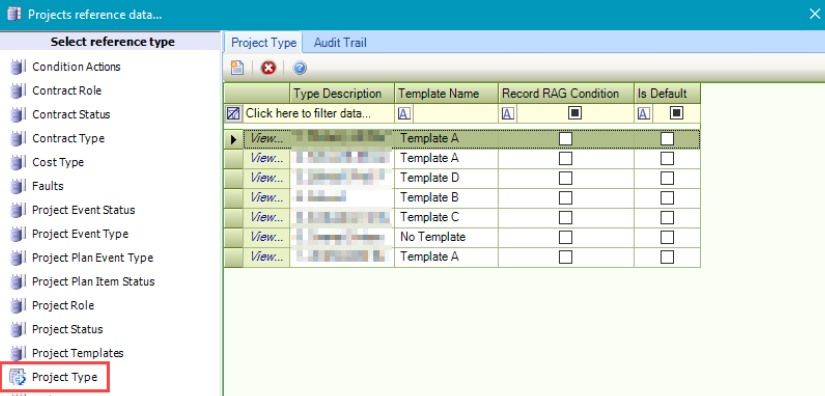The width and height of the screenshot is (825, 396).
Task: Select Project Templates in the reference list
Action: tap(78, 353)
